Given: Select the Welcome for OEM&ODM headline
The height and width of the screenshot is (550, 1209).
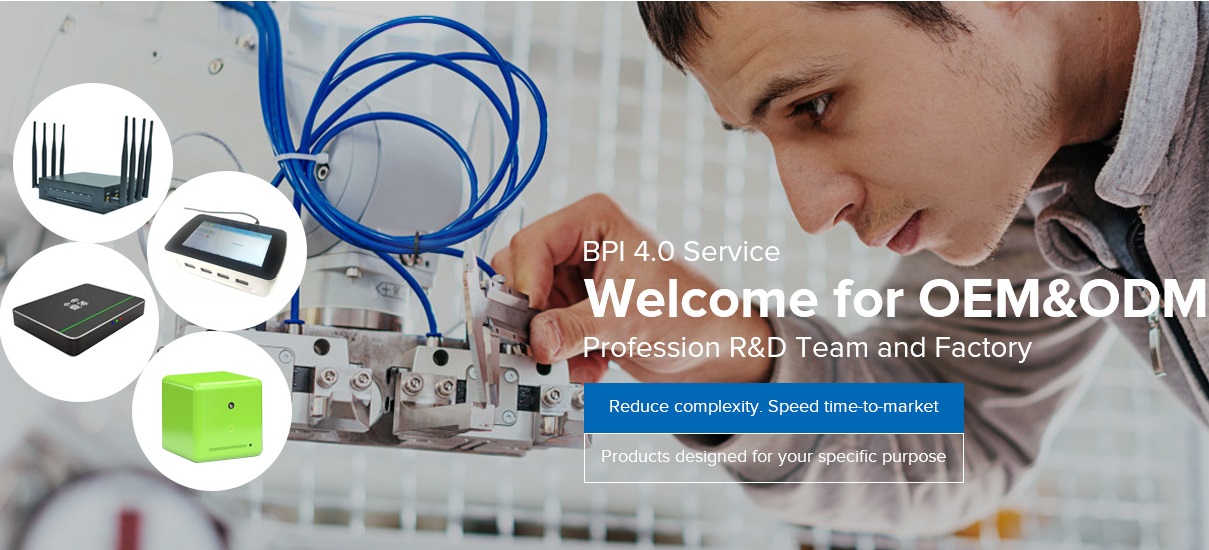Looking at the screenshot, I should pyautogui.click(x=895, y=297).
